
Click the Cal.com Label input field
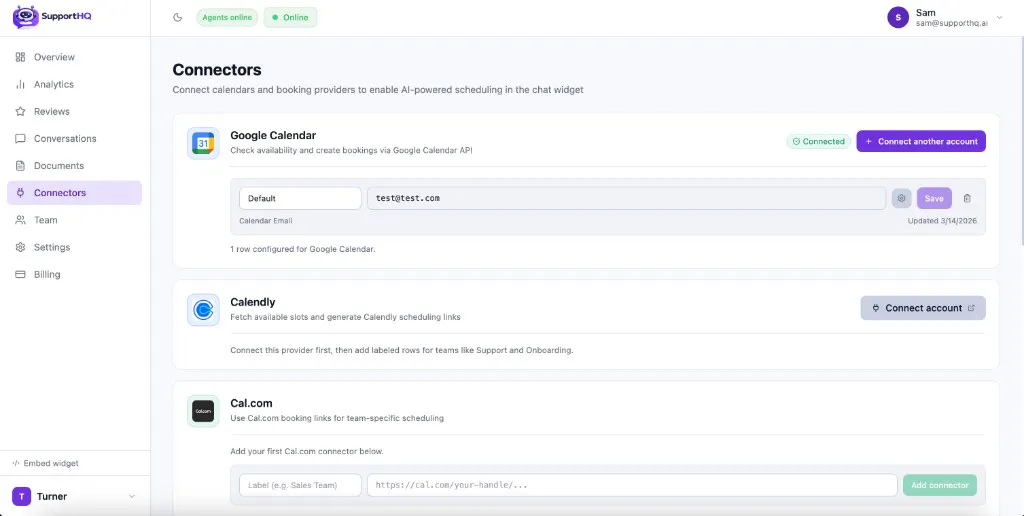coord(300,485)
